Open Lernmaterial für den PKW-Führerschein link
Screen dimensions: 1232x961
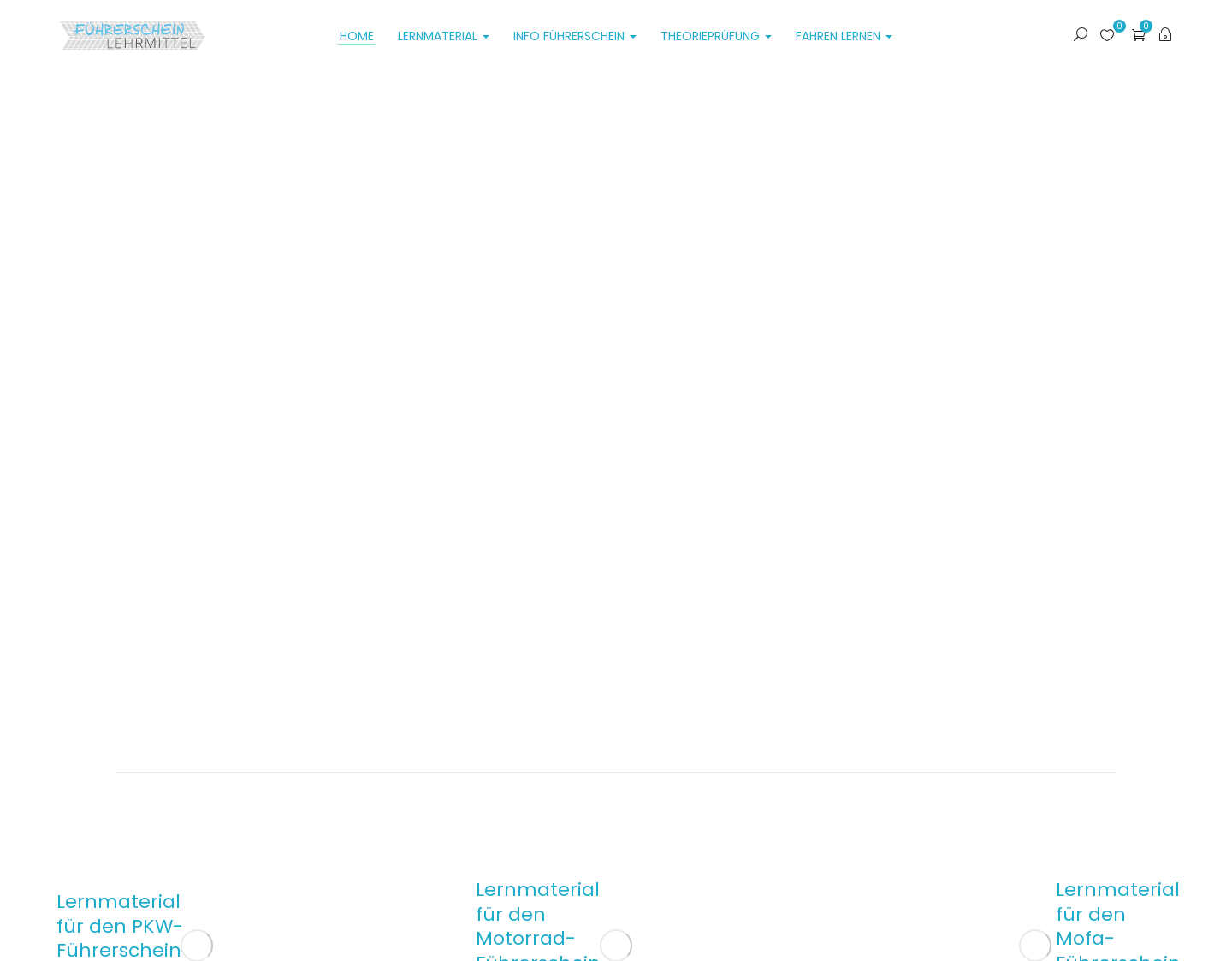pyautogui.click(x=120, y=926)
